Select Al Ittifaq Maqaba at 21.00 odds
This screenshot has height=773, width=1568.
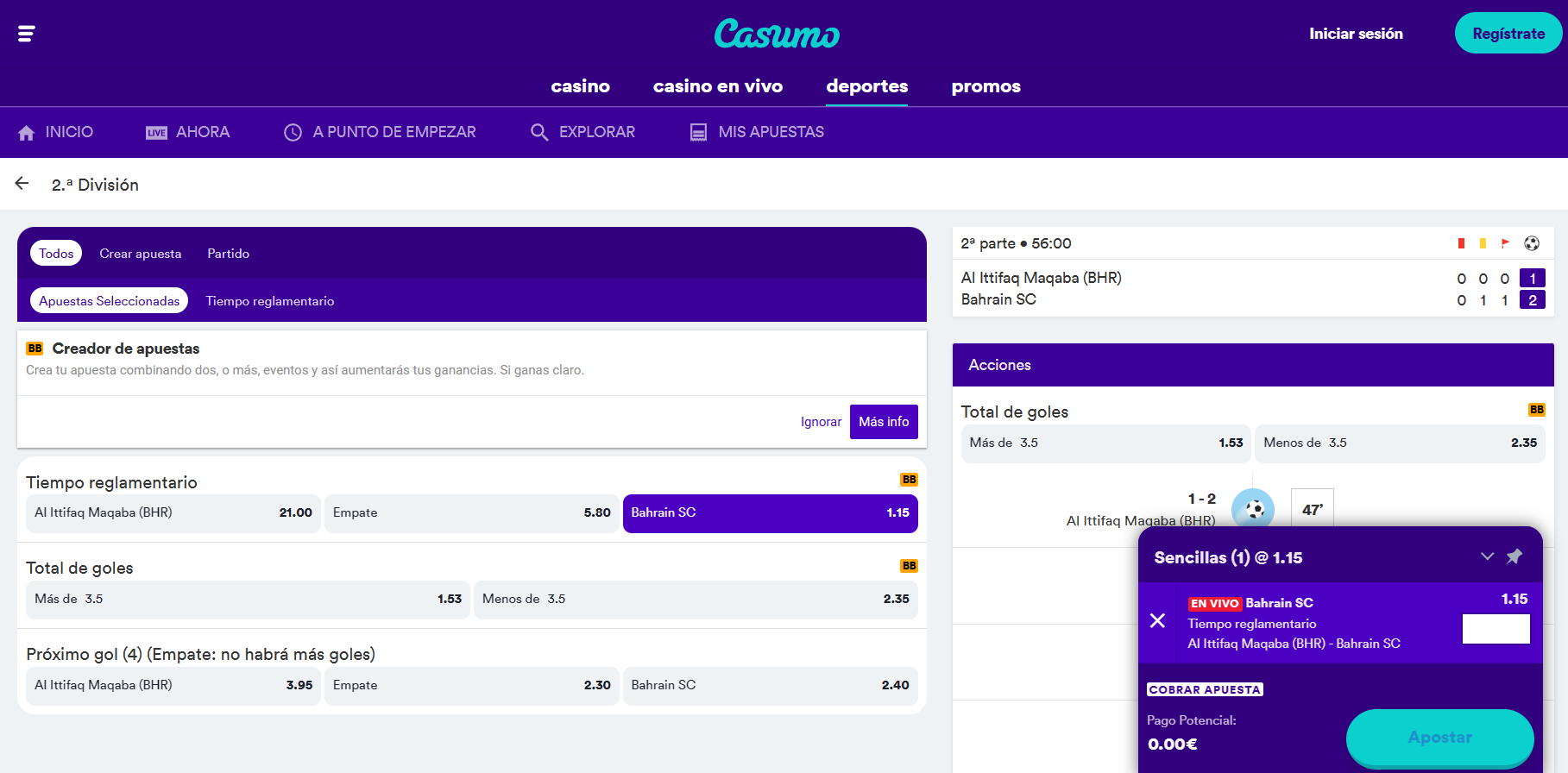click(x=173, y=513)
